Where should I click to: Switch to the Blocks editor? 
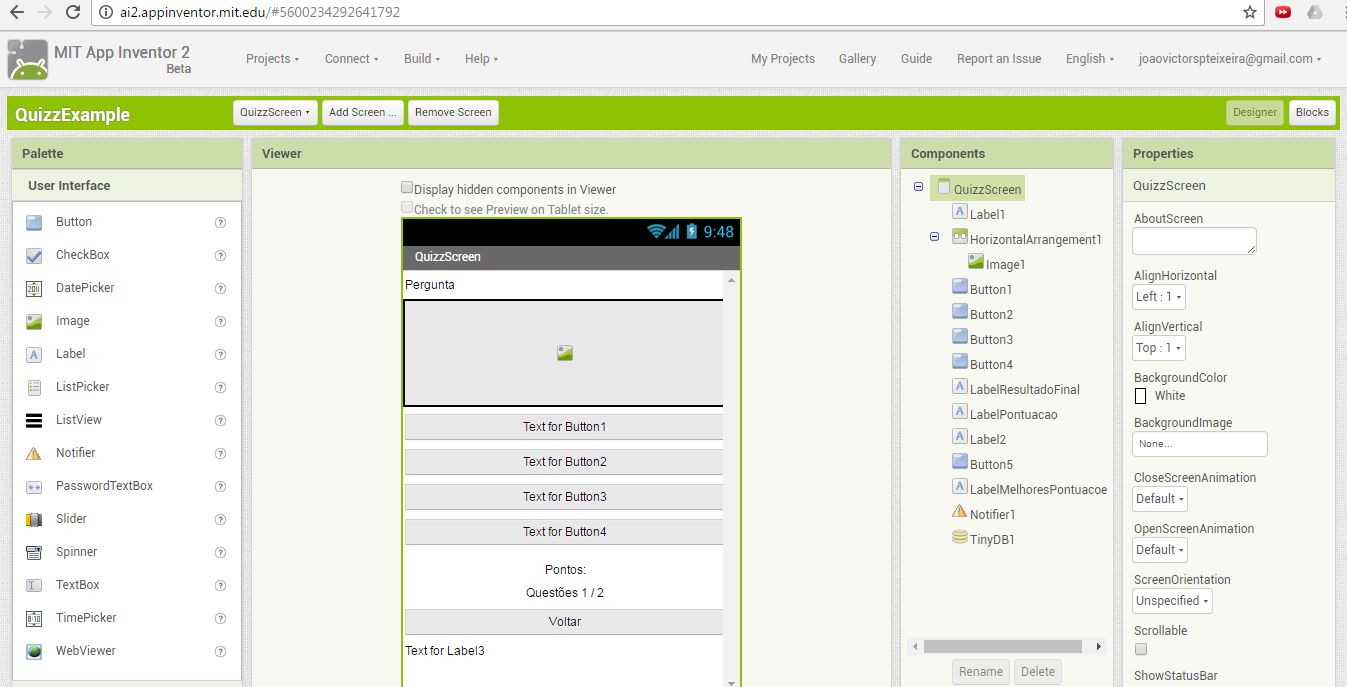[1312, 112]
